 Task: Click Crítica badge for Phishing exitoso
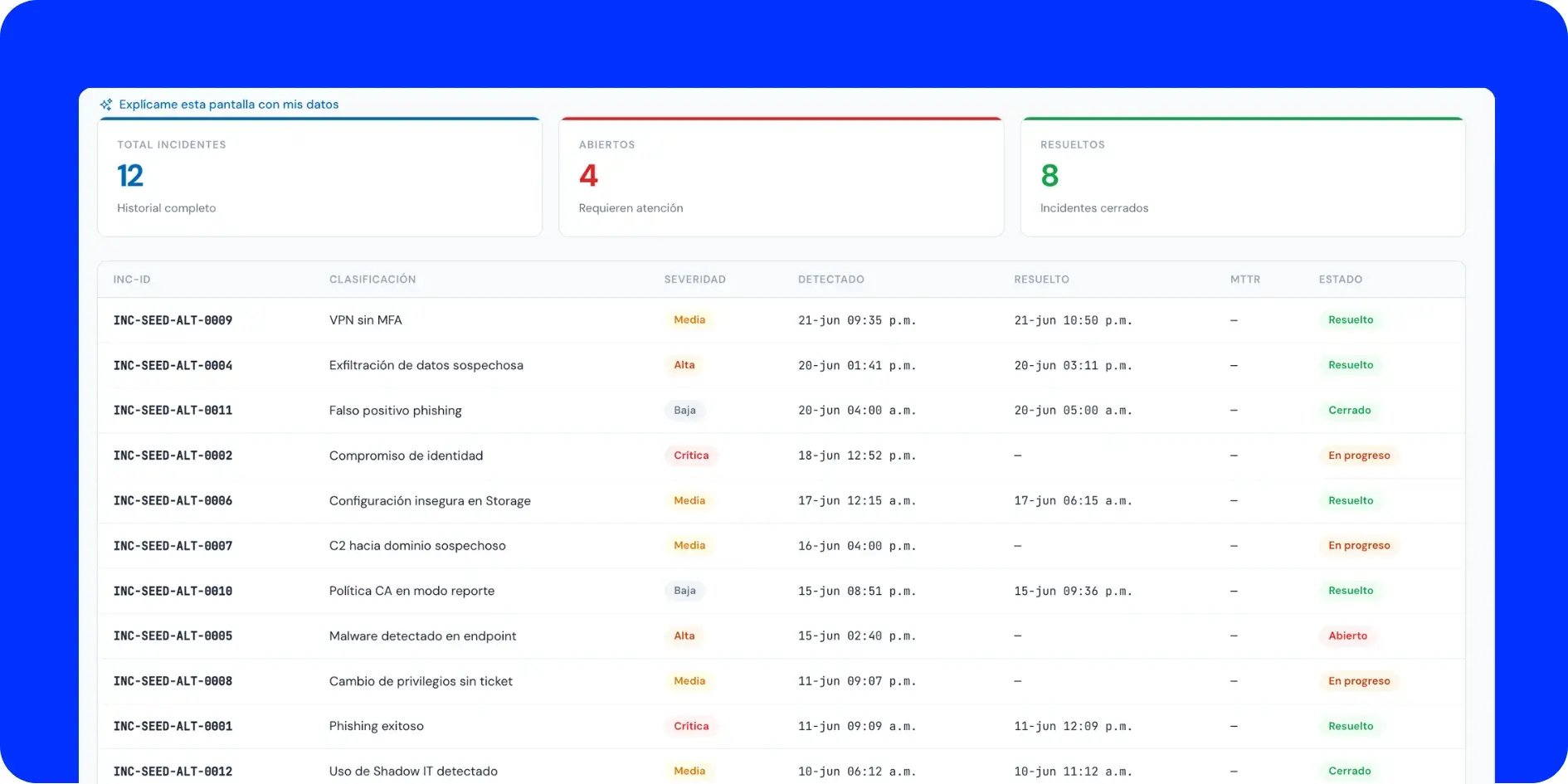click(x=691, y=726)
